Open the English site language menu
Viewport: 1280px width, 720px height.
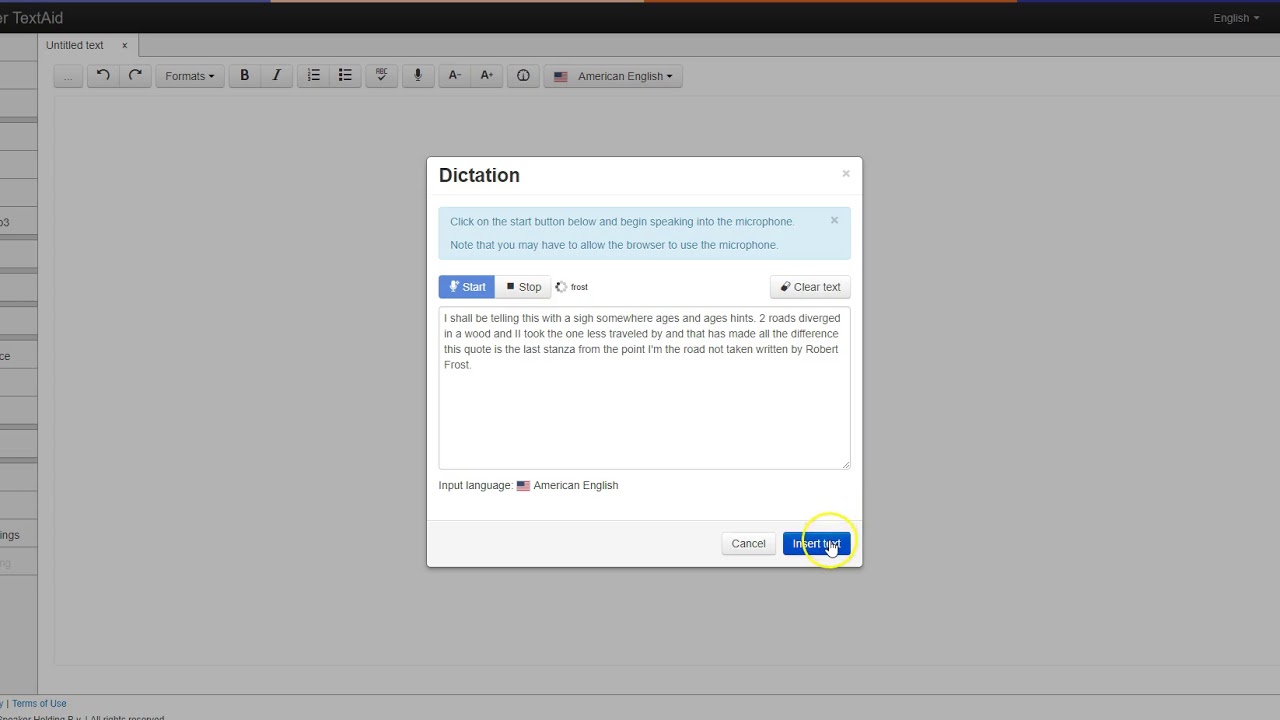(x=1236, y=18)
